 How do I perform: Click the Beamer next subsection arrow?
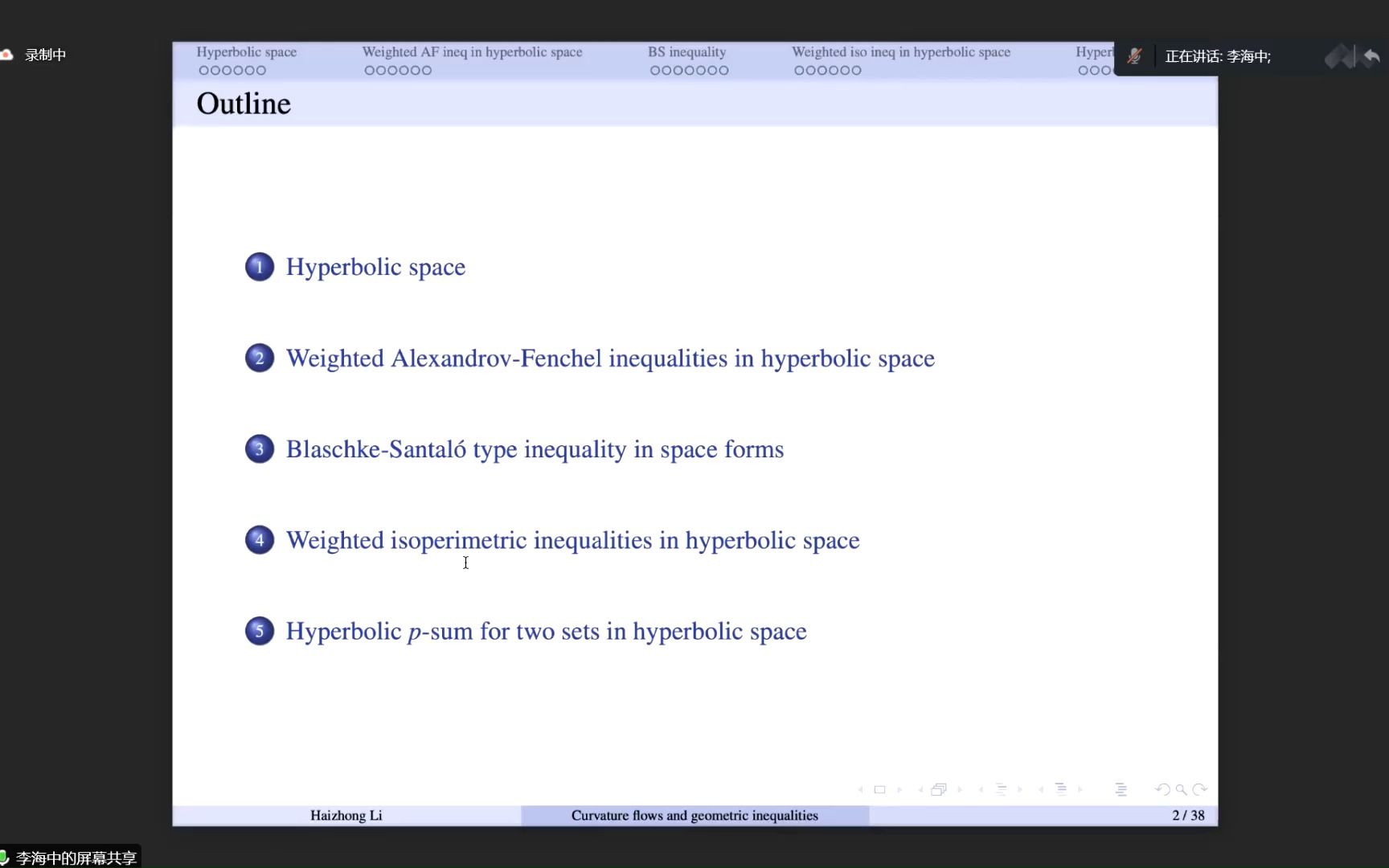click(x=1020, y=789)
